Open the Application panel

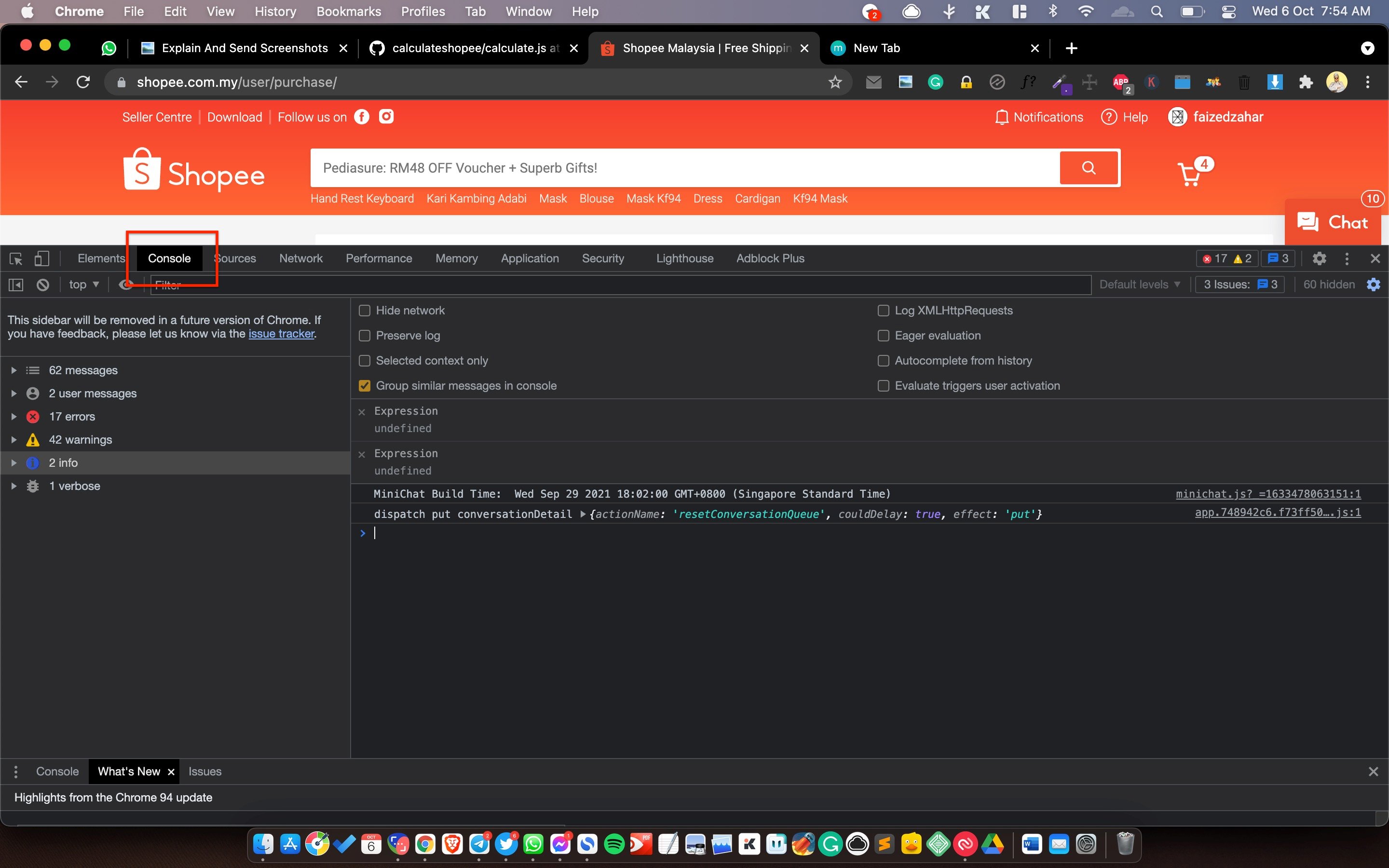tap(530, 258)
